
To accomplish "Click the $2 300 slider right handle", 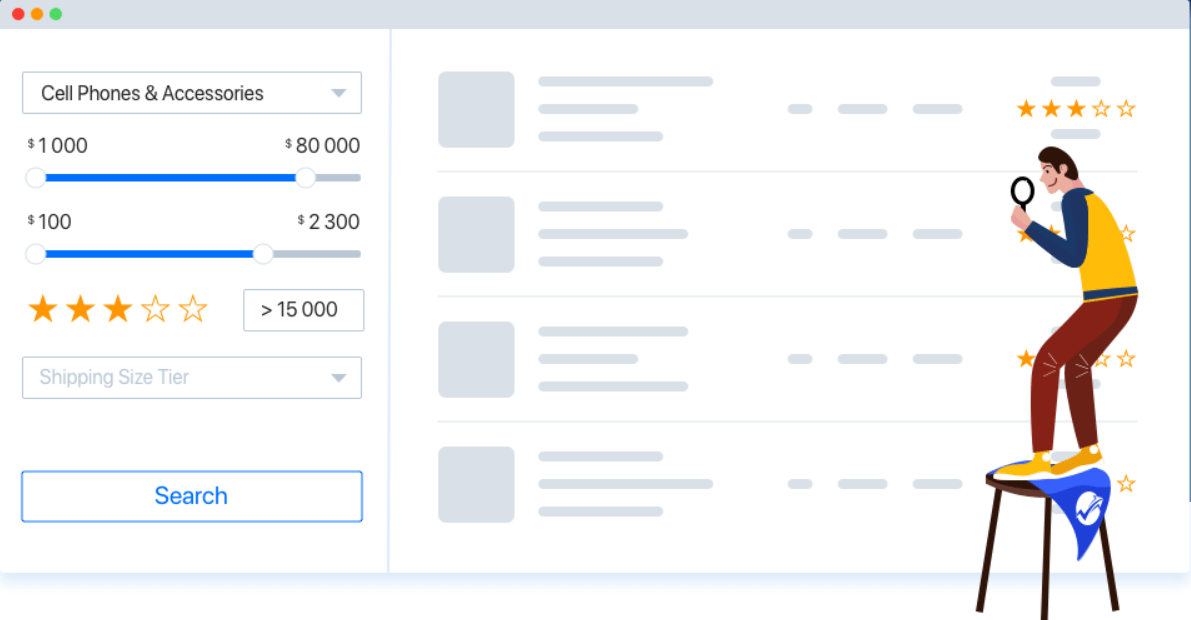I will coord(263,254).
